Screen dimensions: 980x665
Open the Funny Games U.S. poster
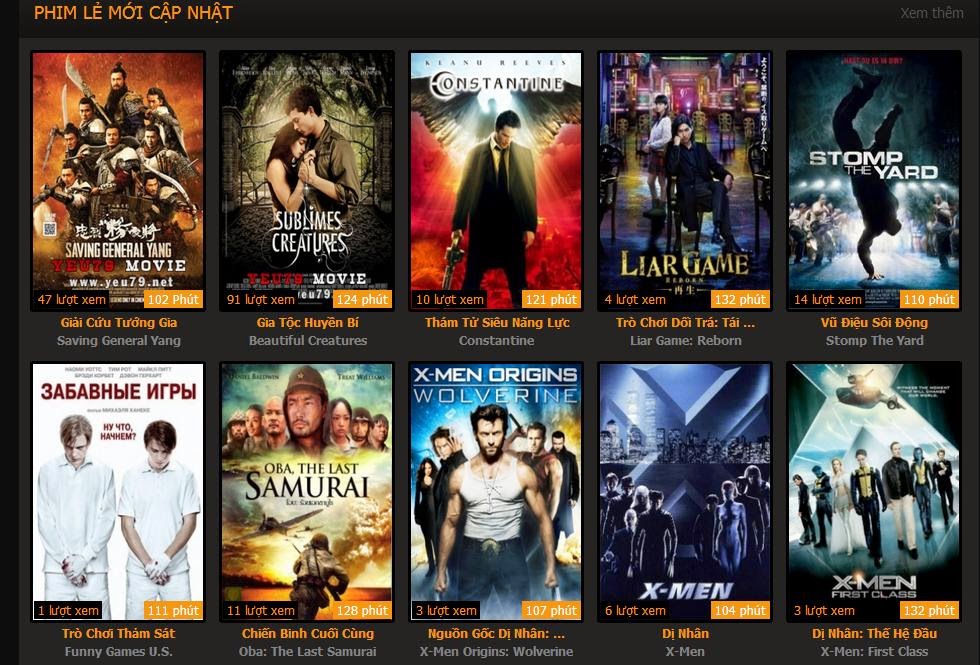118,491
